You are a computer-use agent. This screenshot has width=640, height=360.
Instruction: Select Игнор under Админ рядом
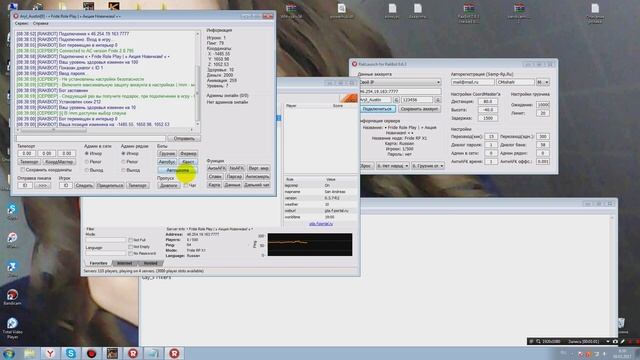pyautogui.click(x=123, y=154)
